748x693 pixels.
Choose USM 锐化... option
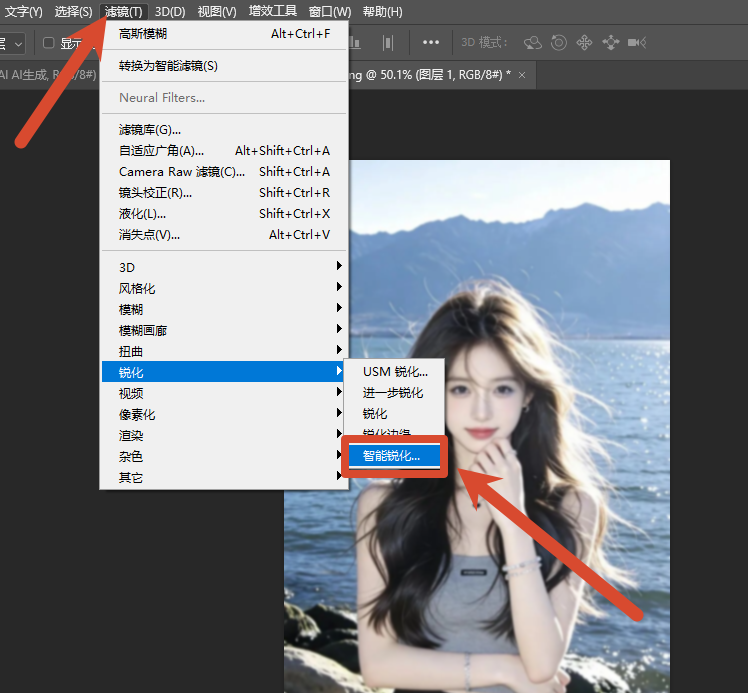tap(395, 372)
